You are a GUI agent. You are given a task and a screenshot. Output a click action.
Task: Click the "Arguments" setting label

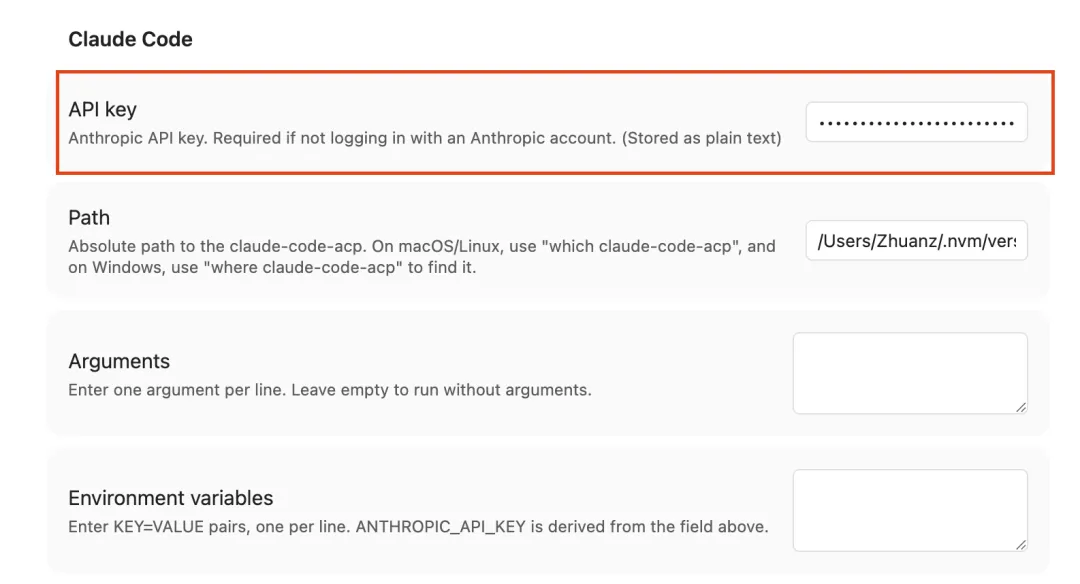(119, 361)
